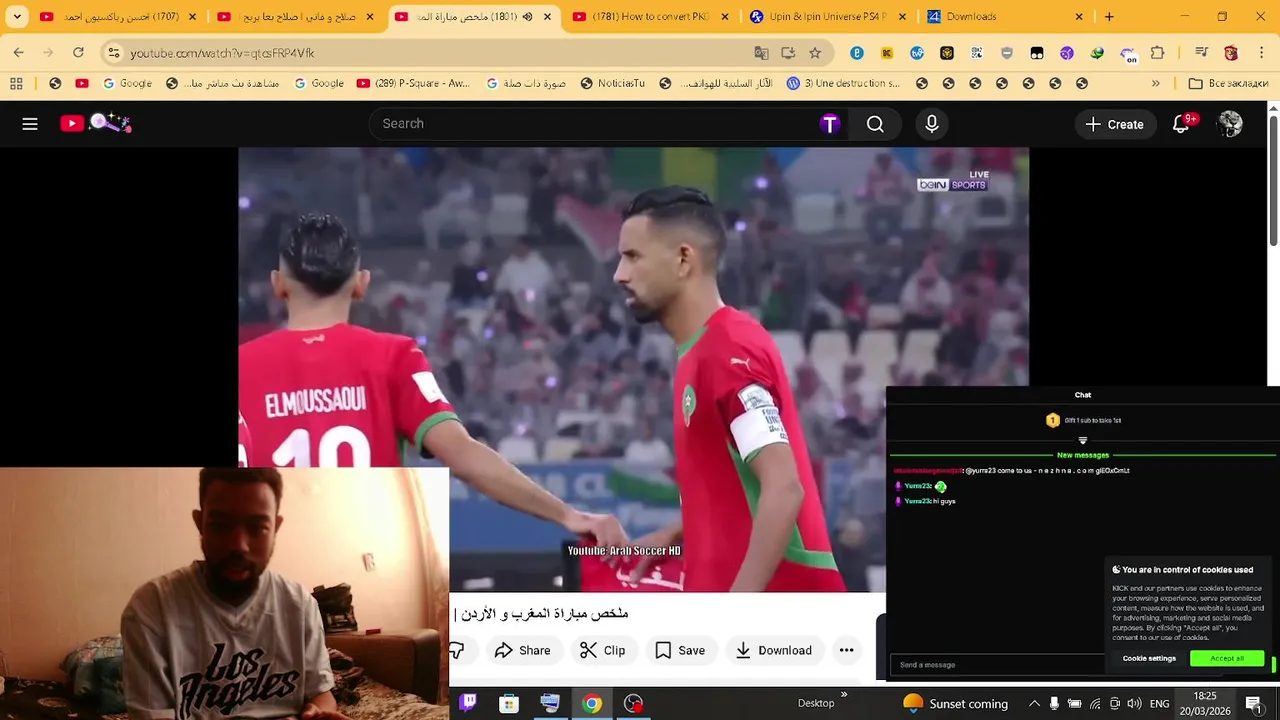This screenshot has width=1280, height=720.
Task: Go back in browser
Action: point(19,53)
